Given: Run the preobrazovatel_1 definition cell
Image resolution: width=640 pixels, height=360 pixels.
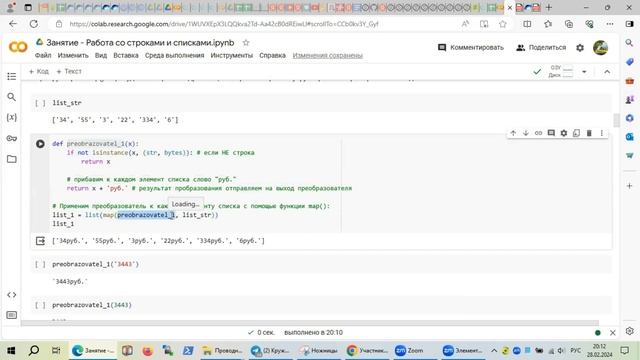Looking at the screenshot, I should tap(40, 144).
